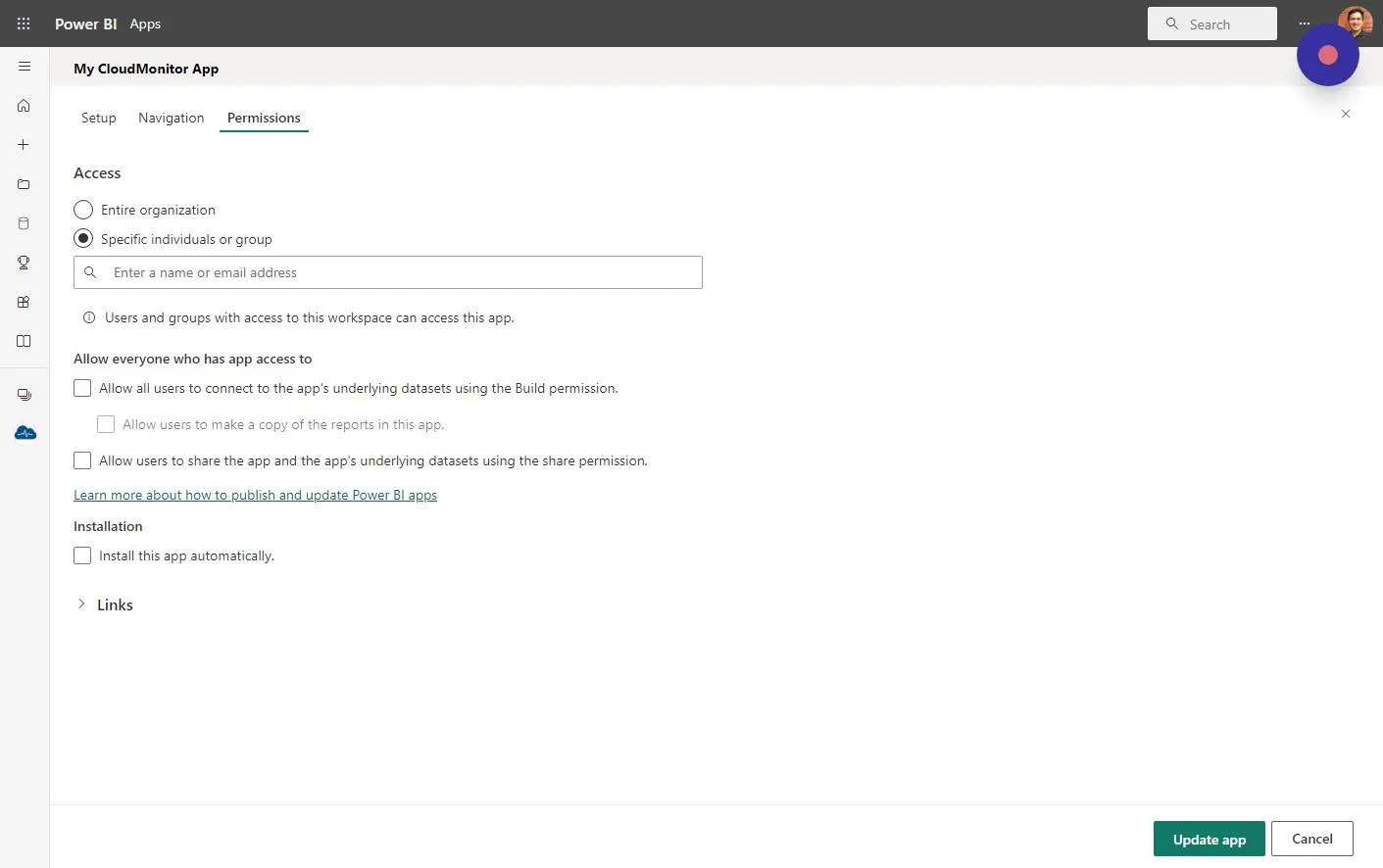Switch to the Setup tab
1383x868 pixels.
(x=98, y=118)
